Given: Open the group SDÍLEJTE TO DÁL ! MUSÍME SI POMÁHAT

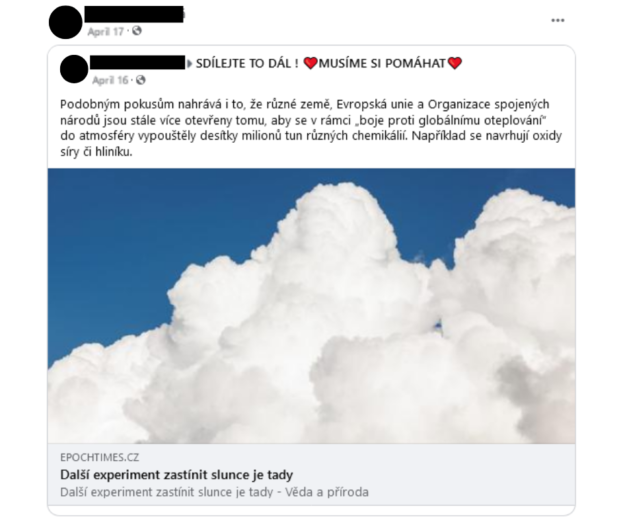Looking at the screenshot, I should click(329, 63).
